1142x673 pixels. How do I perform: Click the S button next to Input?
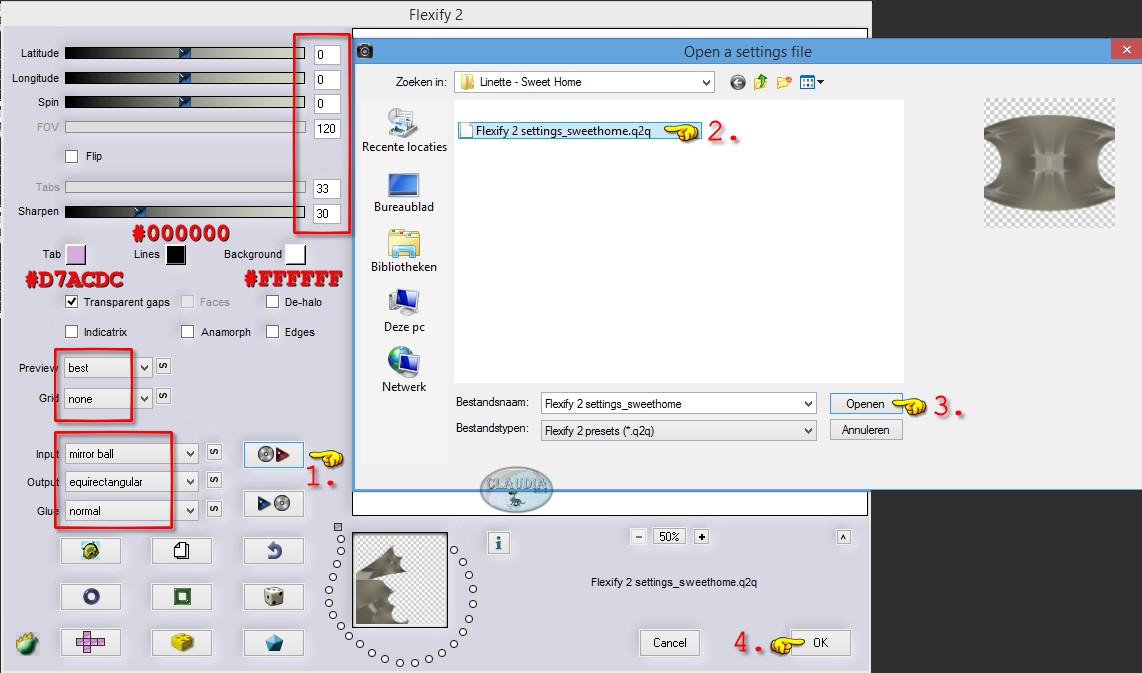pos(214,452)
